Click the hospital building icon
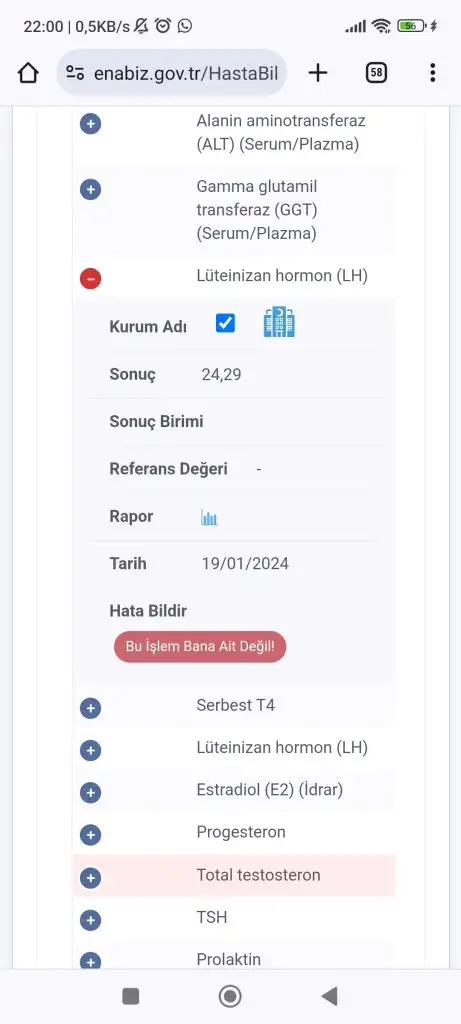461x1024 pixels. [279, 323]
